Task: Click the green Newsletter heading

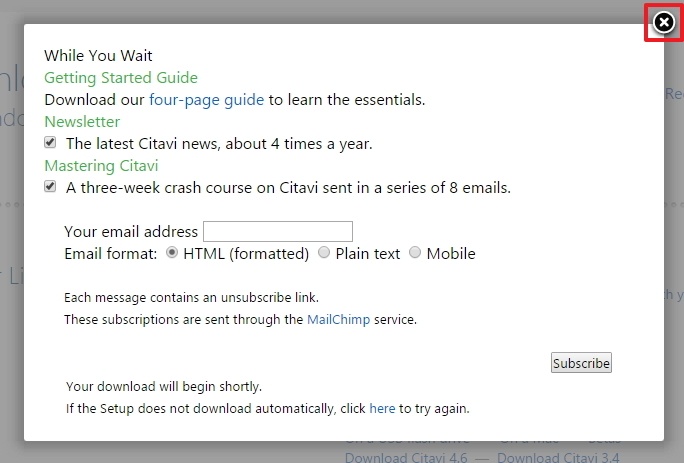Action: pyautogui.click(x=82, y=121)
